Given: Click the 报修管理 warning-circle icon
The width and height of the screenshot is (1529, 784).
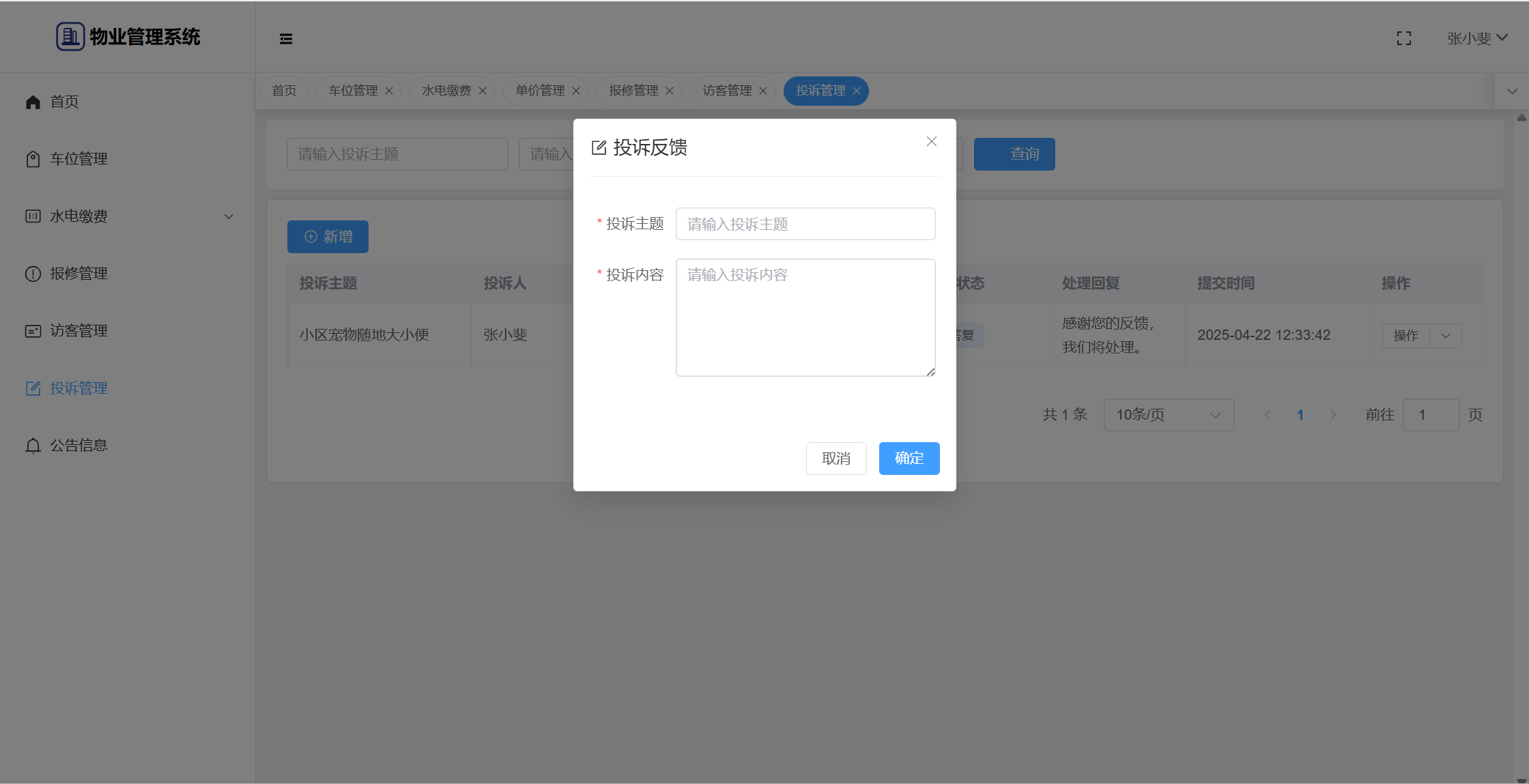Looking at the screenshot, I should (33, 274).
